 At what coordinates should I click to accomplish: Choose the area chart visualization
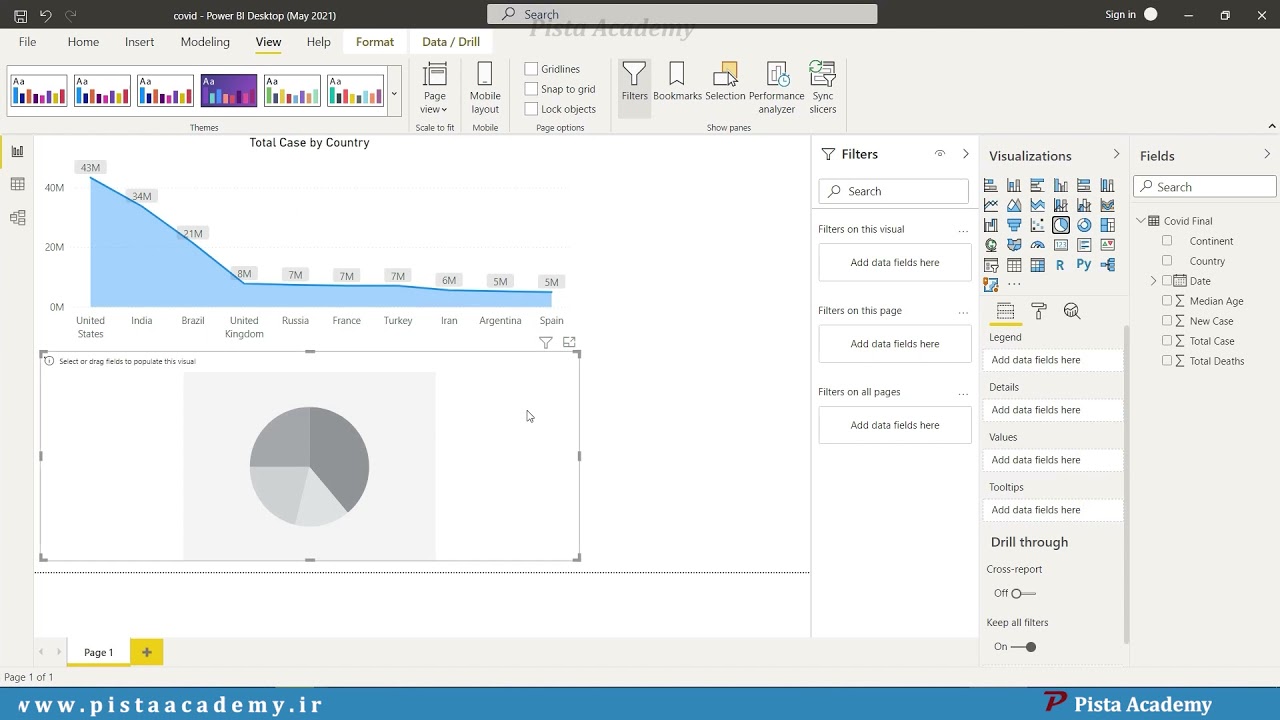click(1014, 205)
